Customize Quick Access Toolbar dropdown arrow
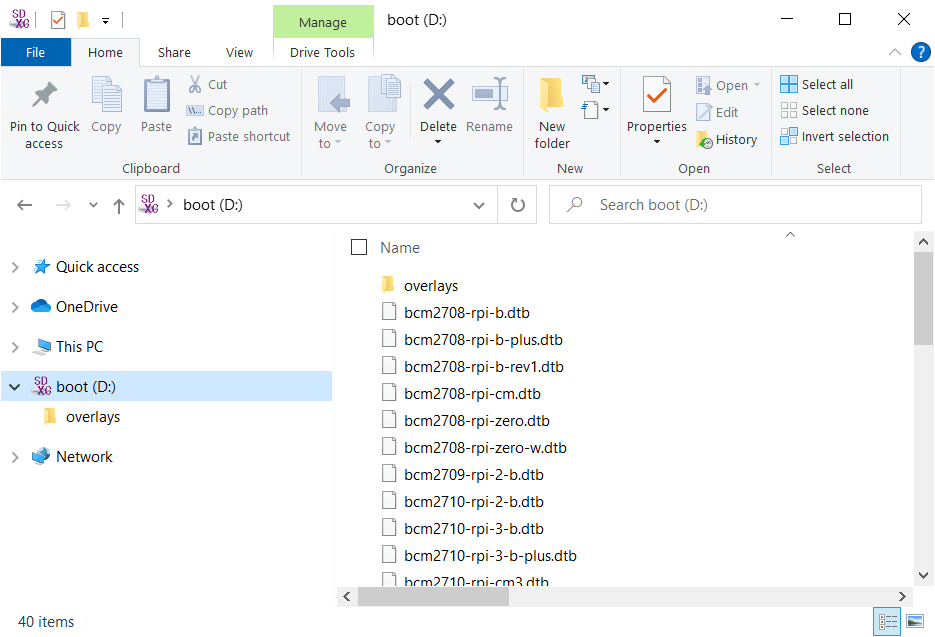935x637 pixels. [x=106, y=21]
